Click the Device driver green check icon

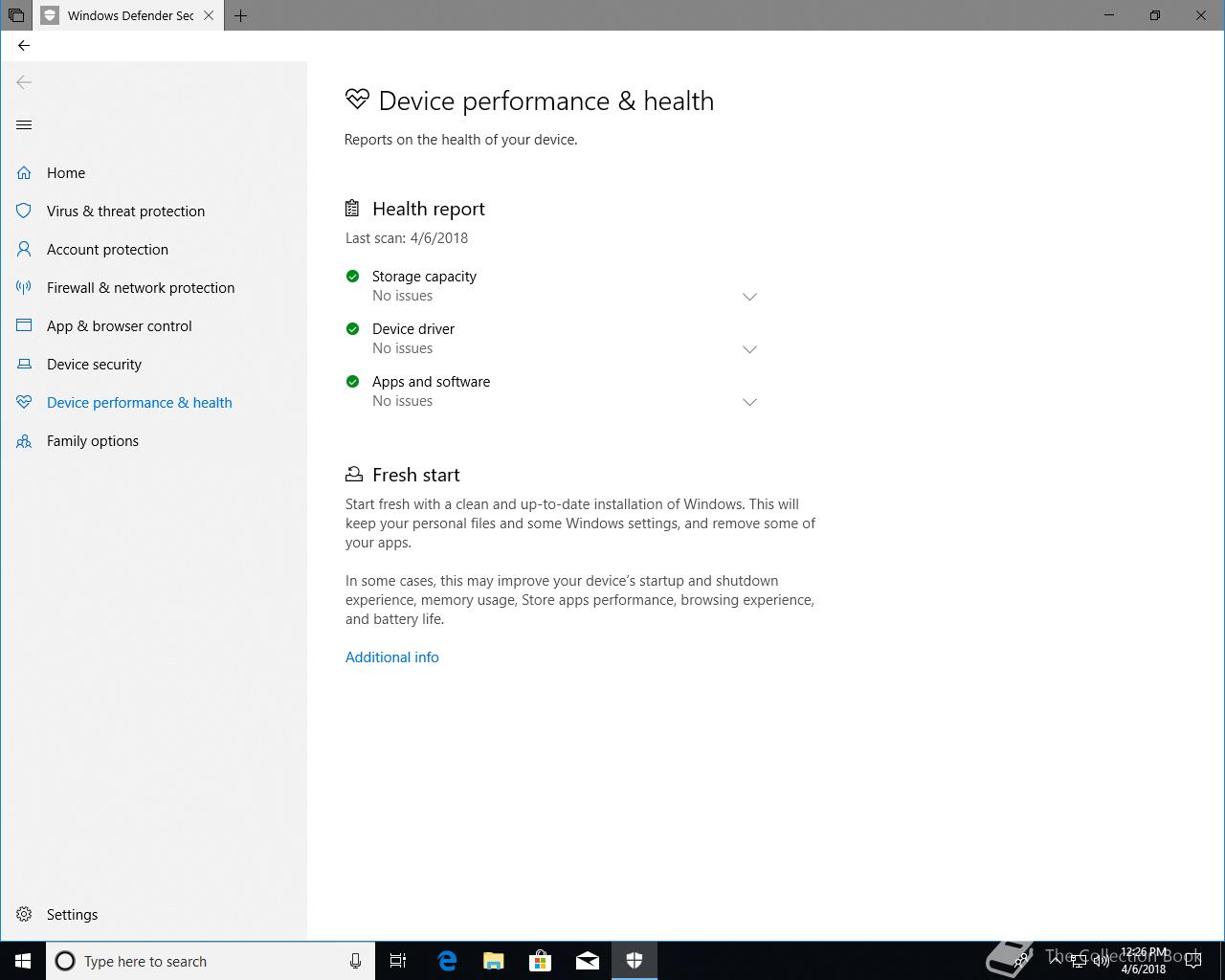pyautogui.click(x=352, y=328)
